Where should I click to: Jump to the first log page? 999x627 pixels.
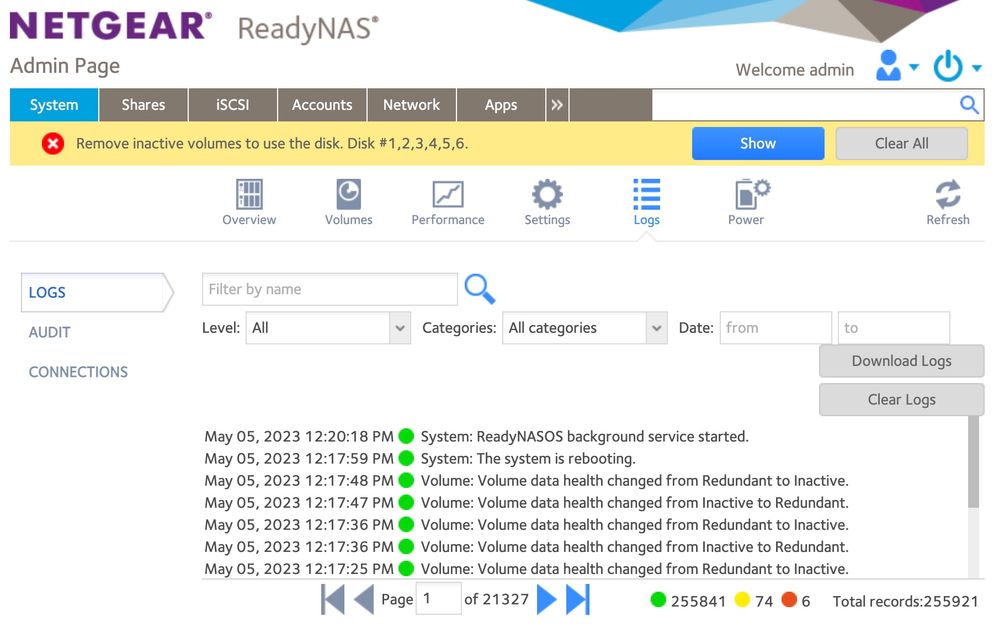pos(333,599)
